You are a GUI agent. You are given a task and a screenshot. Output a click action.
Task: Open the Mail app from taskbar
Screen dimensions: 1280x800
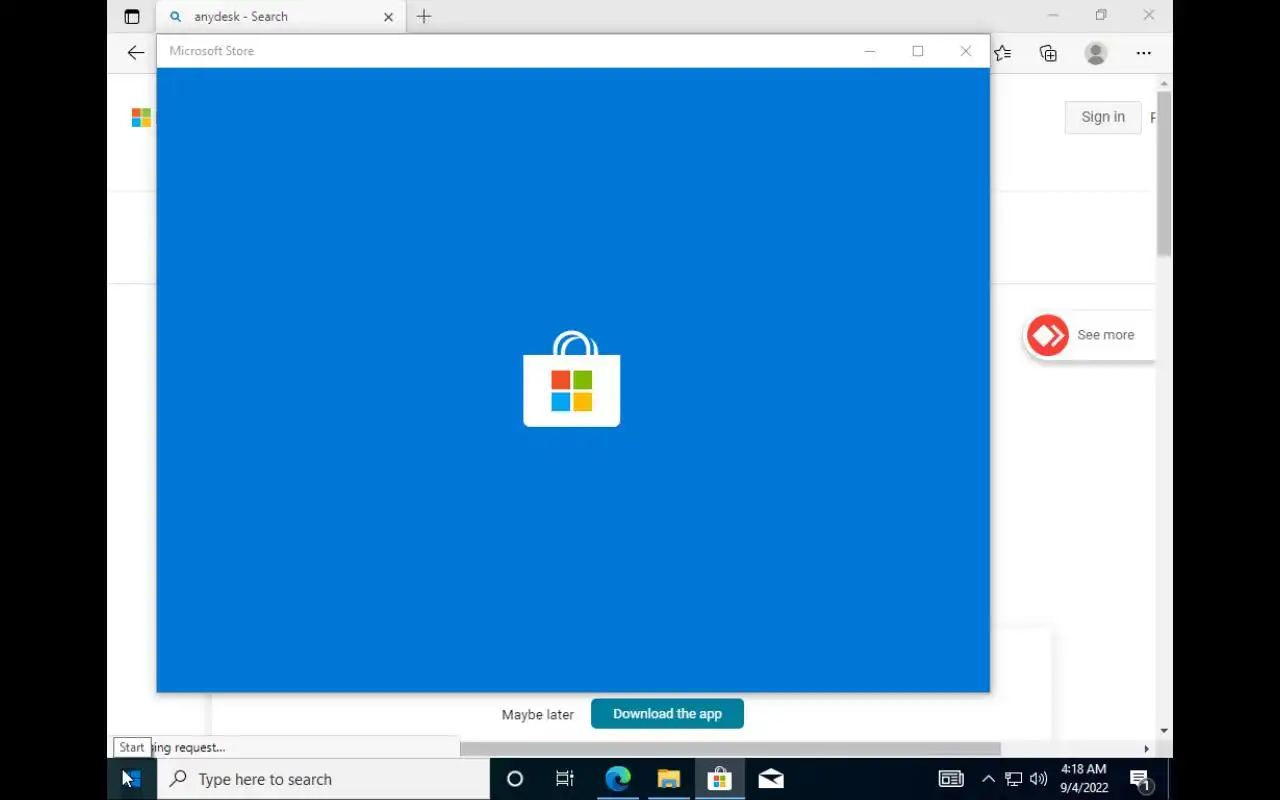[770, 779]
